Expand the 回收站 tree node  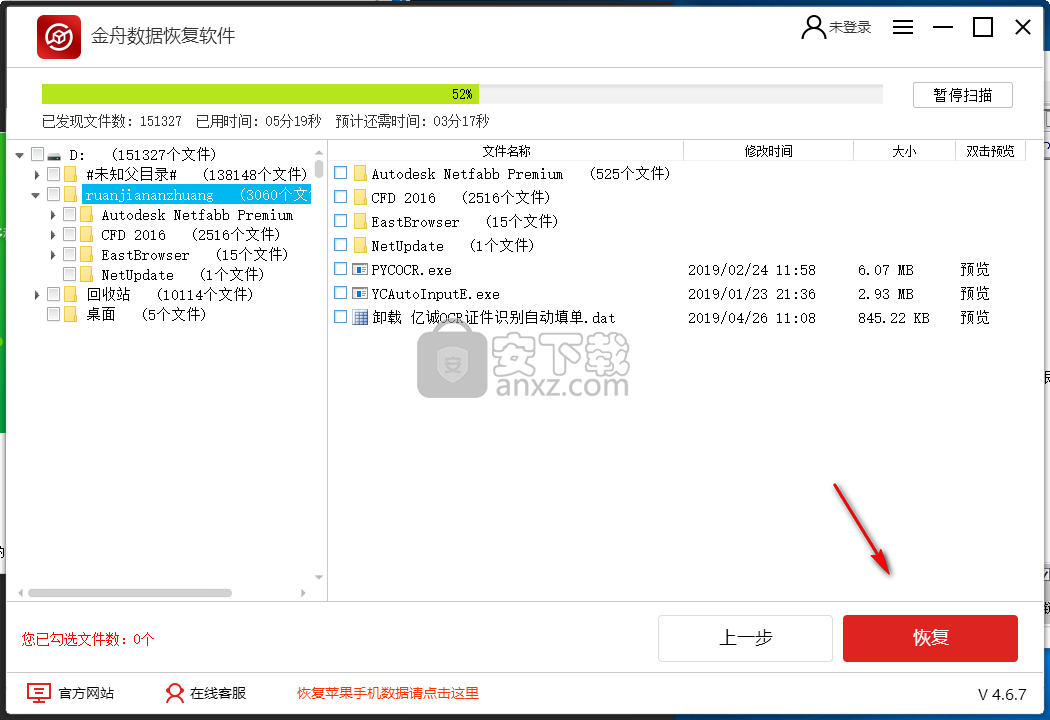(37, 295)
